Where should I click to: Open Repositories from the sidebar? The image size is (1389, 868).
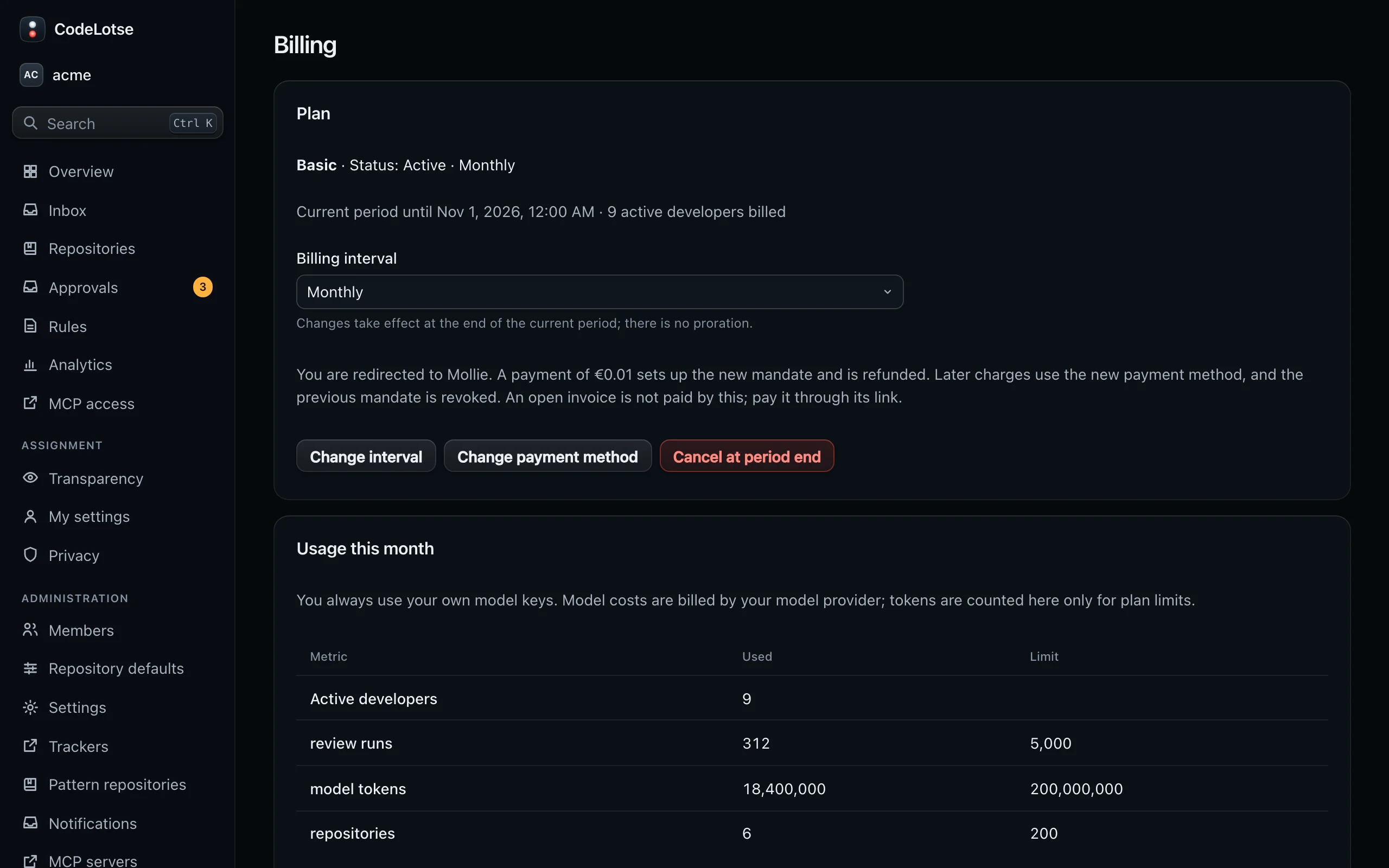pyautogui.click(x=118, y=248)
